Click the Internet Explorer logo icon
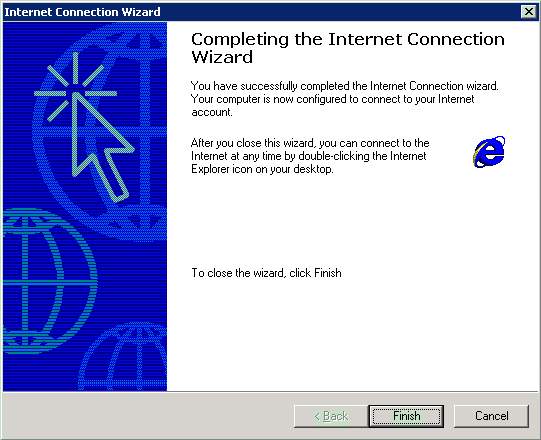The image size is (541, 440). pos(489,151)
